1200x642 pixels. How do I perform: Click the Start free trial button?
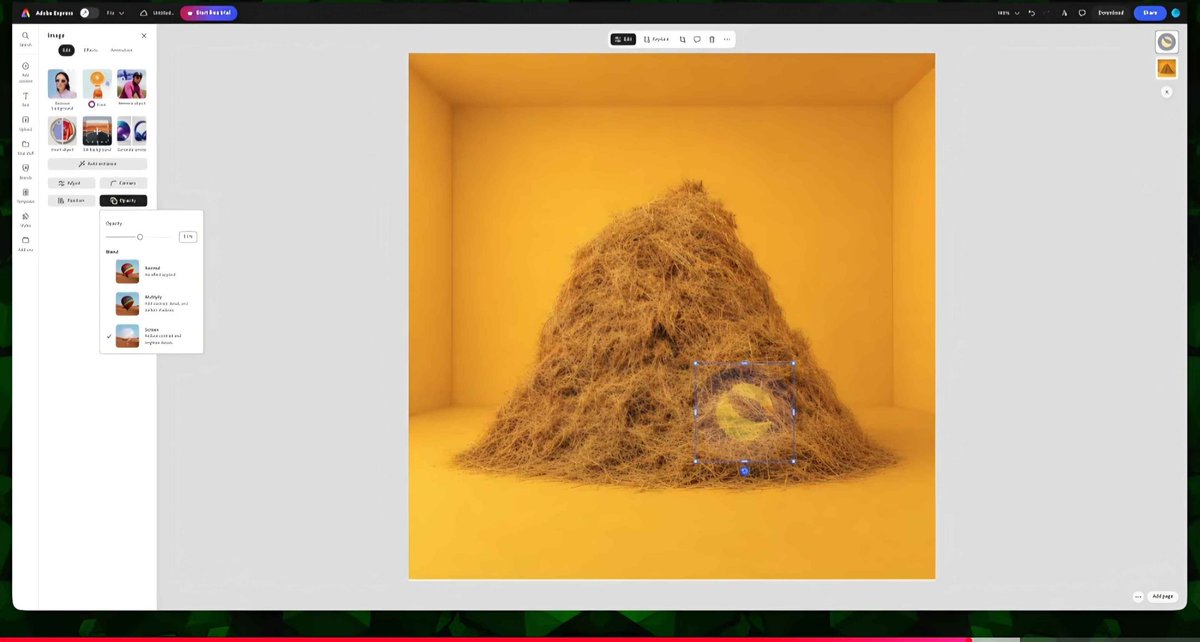coord(209,13)
